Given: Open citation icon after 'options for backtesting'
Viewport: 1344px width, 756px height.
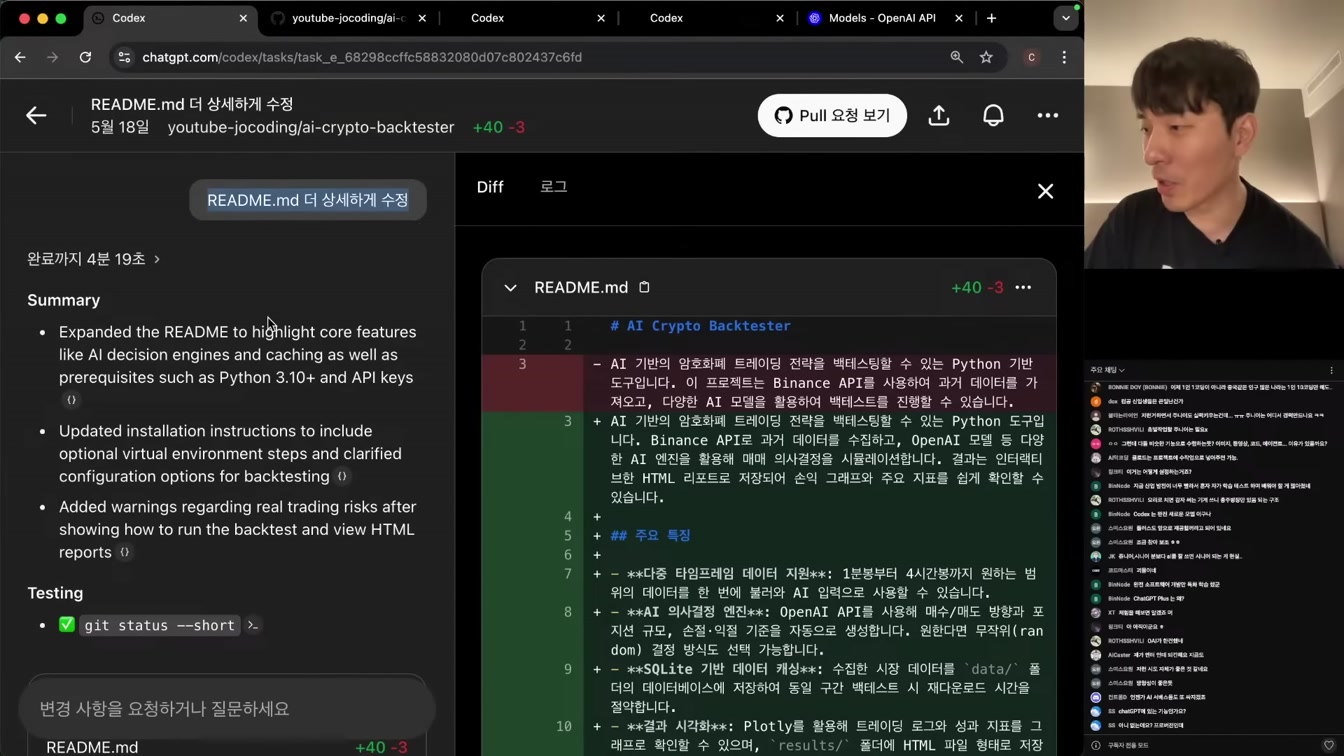Looking at the screenshot, I should point(342,477).
